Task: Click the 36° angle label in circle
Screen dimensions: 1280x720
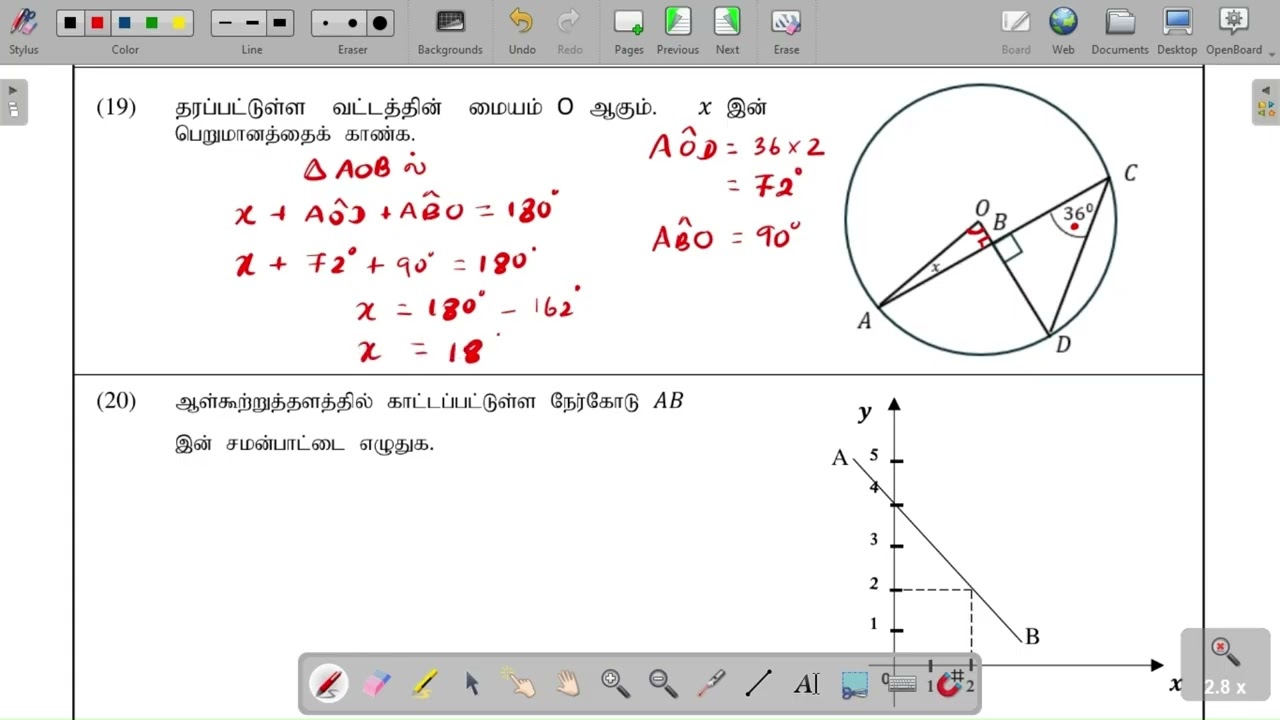Action: point(1080,213)
